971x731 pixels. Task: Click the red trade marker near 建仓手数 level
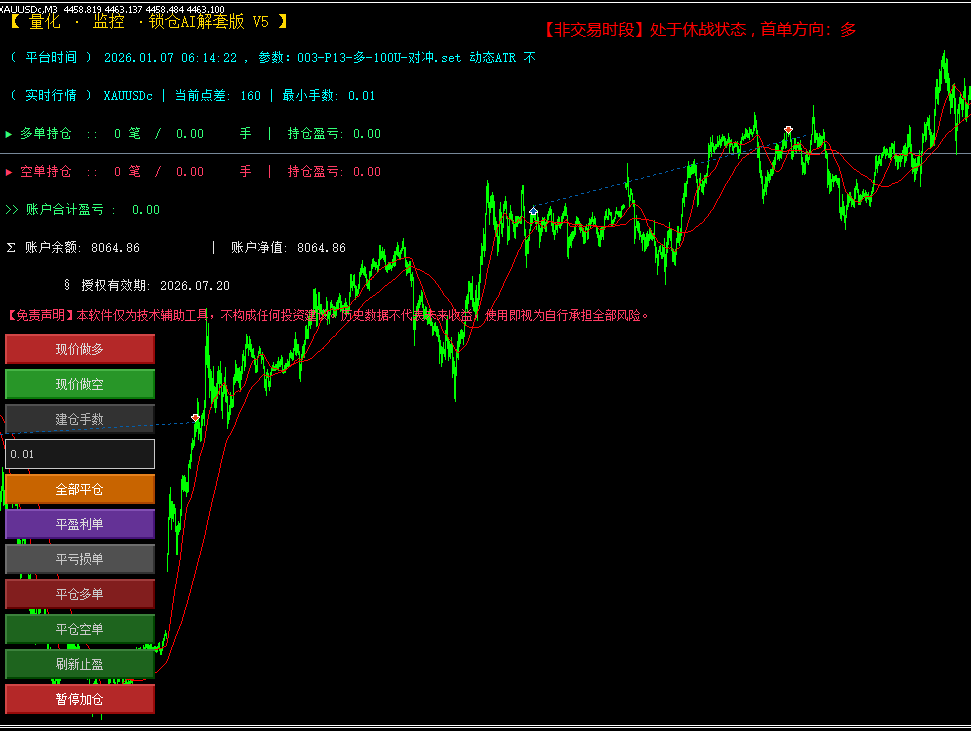(x=196, y=418)
